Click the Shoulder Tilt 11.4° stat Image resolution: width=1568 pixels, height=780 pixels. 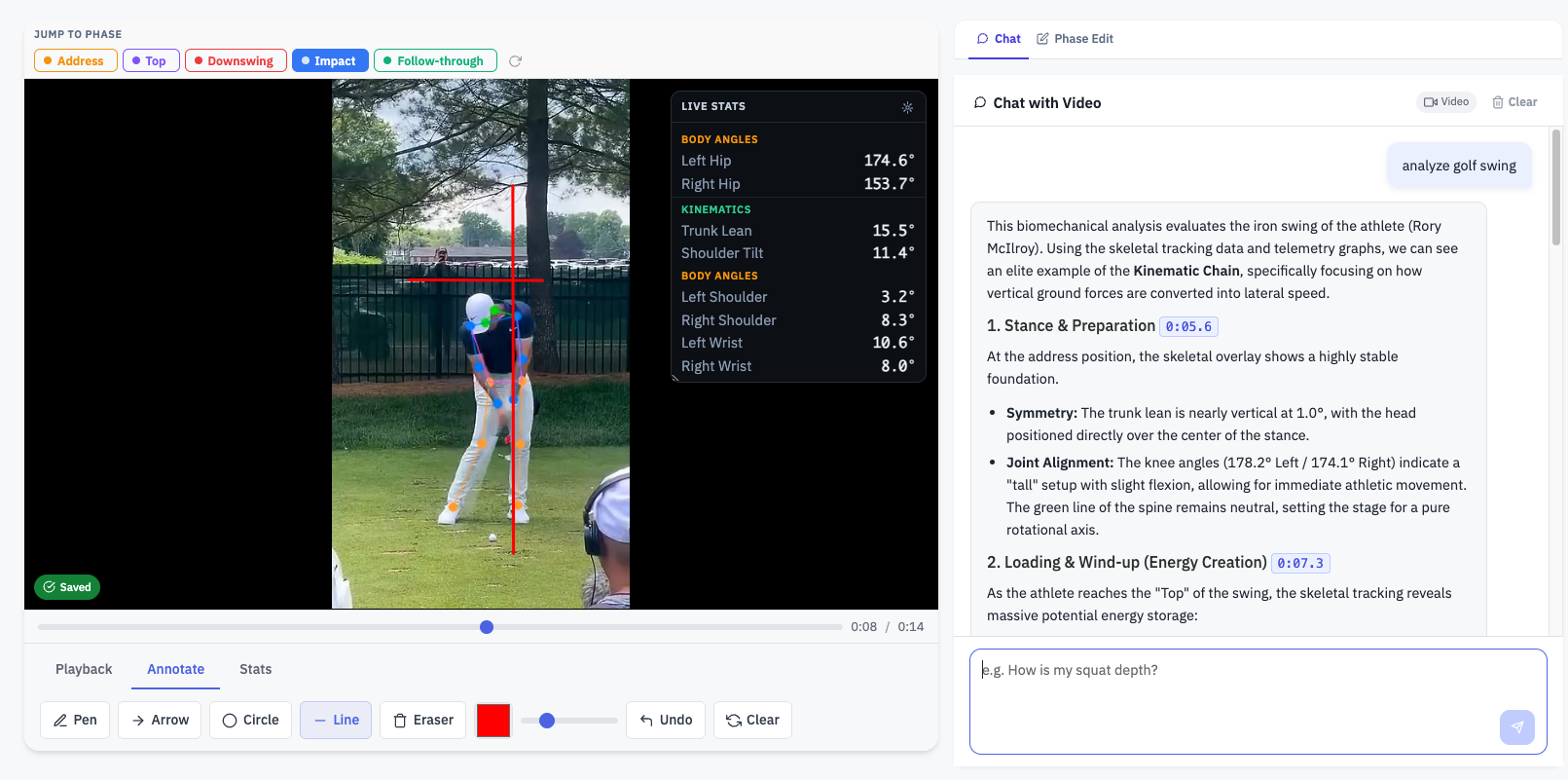pos(798,253)
